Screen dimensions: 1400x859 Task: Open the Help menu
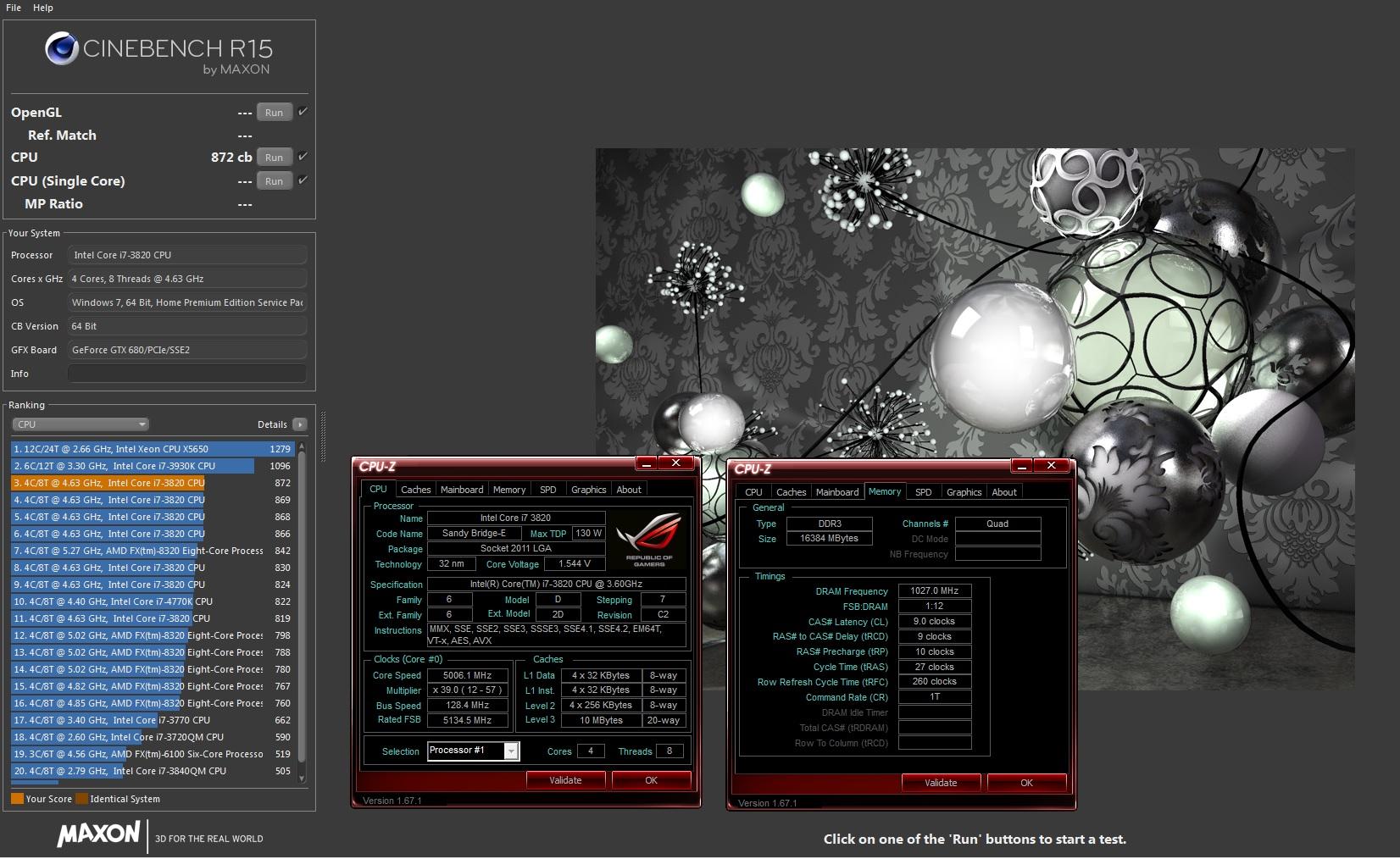43,8
